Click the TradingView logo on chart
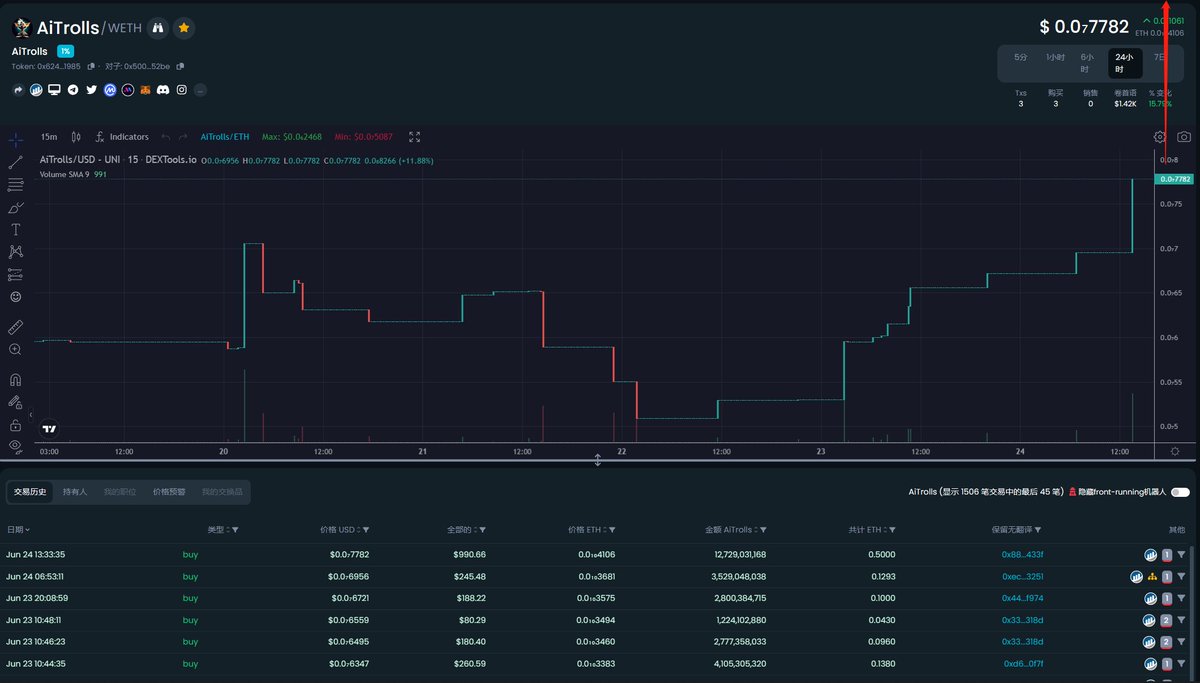This screenshot has width=1200, height=683. [49, 428]
